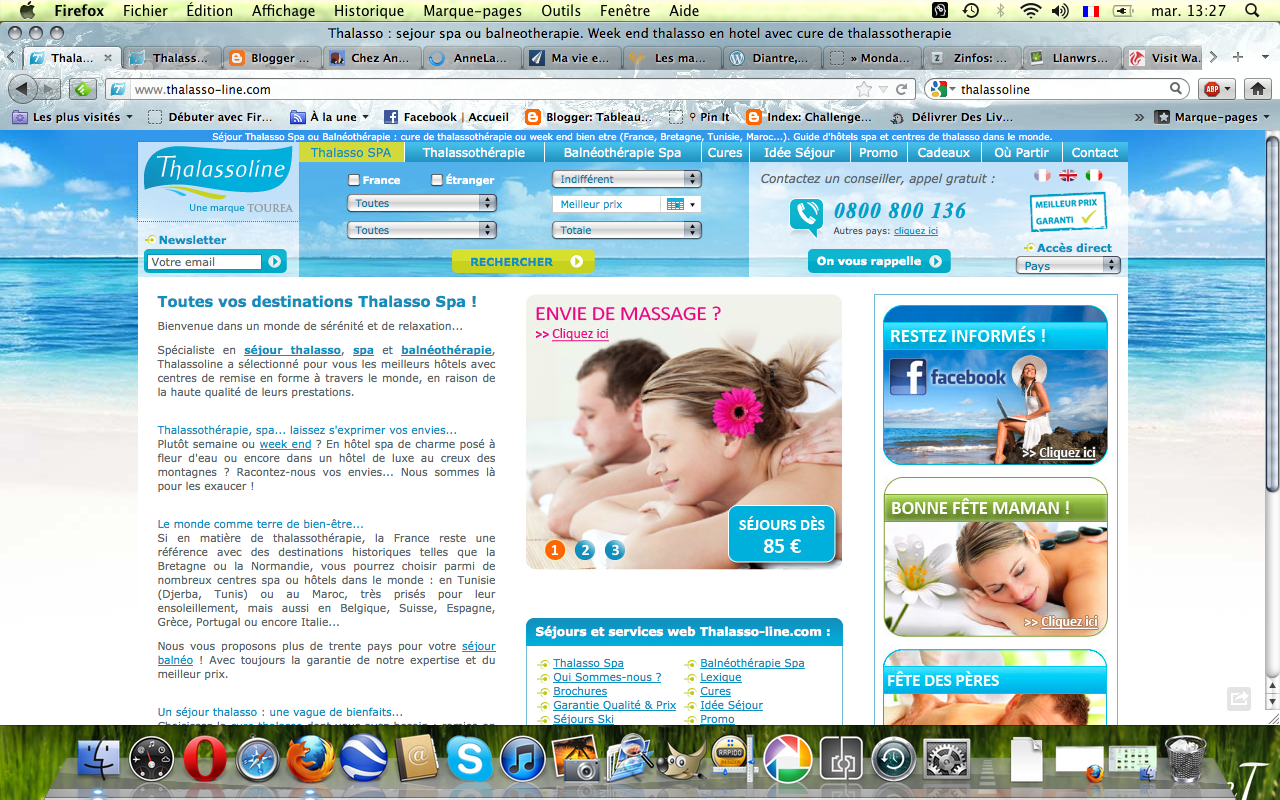The width and height of the screenshot is (1280, 800).
Task: Open GIMP from the Dock
Action: [682, 760]
